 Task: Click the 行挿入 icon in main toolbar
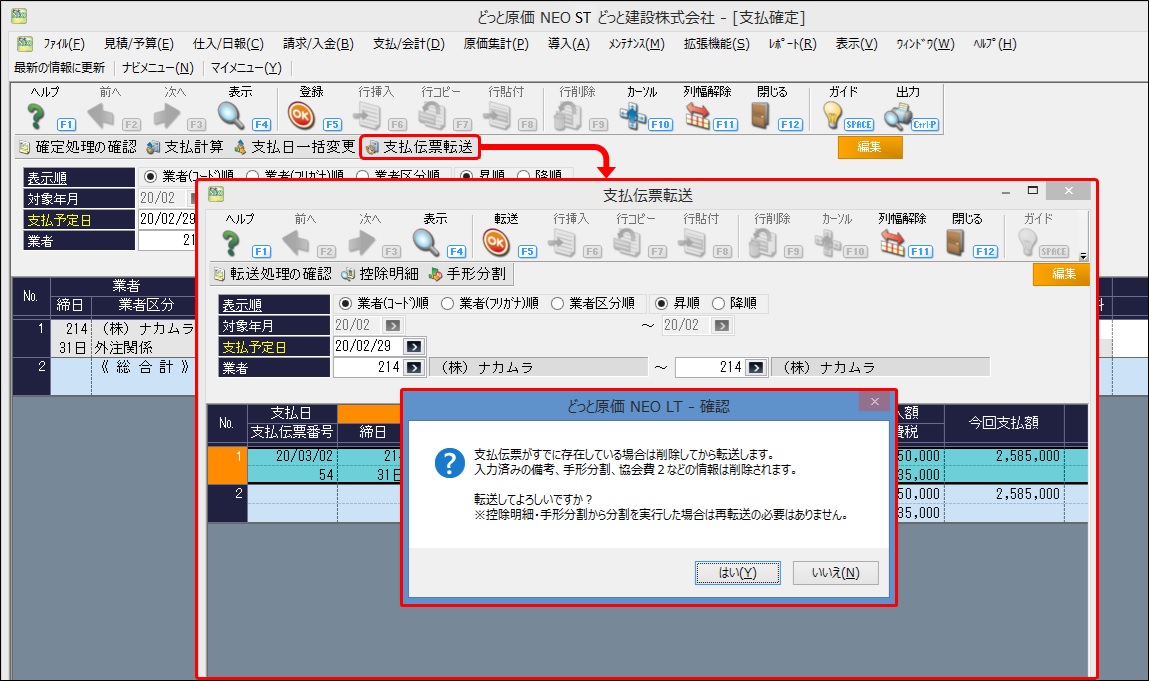click(x=367, y=116)
